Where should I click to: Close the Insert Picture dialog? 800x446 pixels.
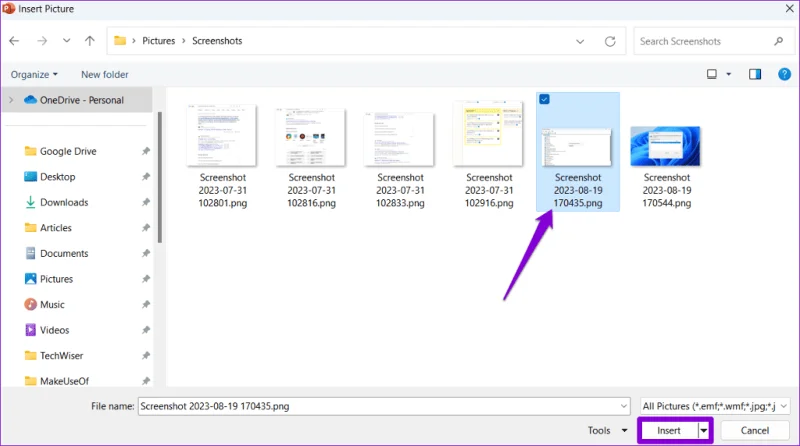(789, 9)
